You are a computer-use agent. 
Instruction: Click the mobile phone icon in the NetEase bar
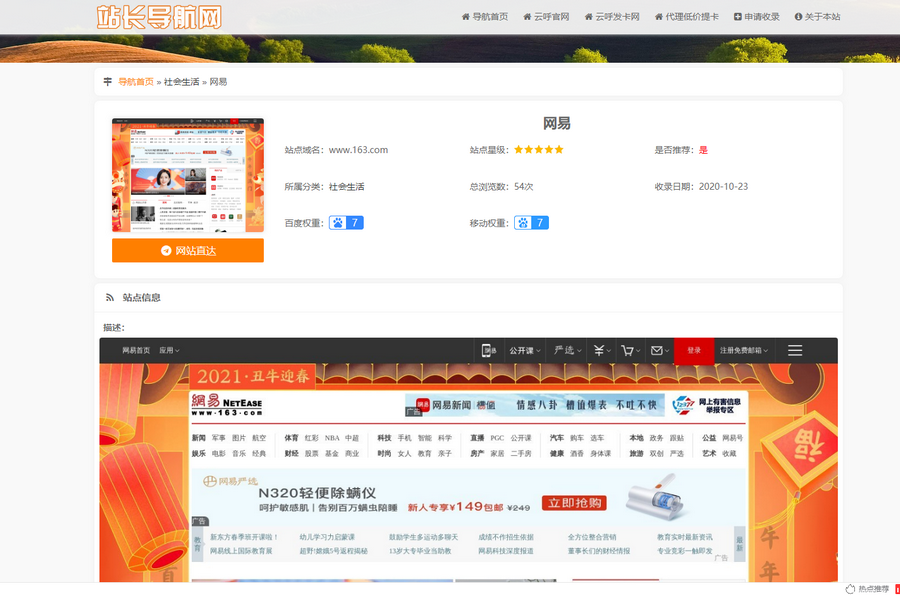(x=488, y=350)
